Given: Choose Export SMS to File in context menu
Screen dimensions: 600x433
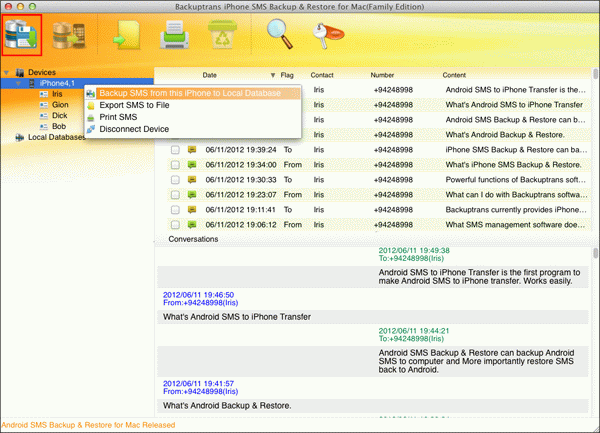Looking at the screenshot, I should pyautogui.click(x=193, y=105).
